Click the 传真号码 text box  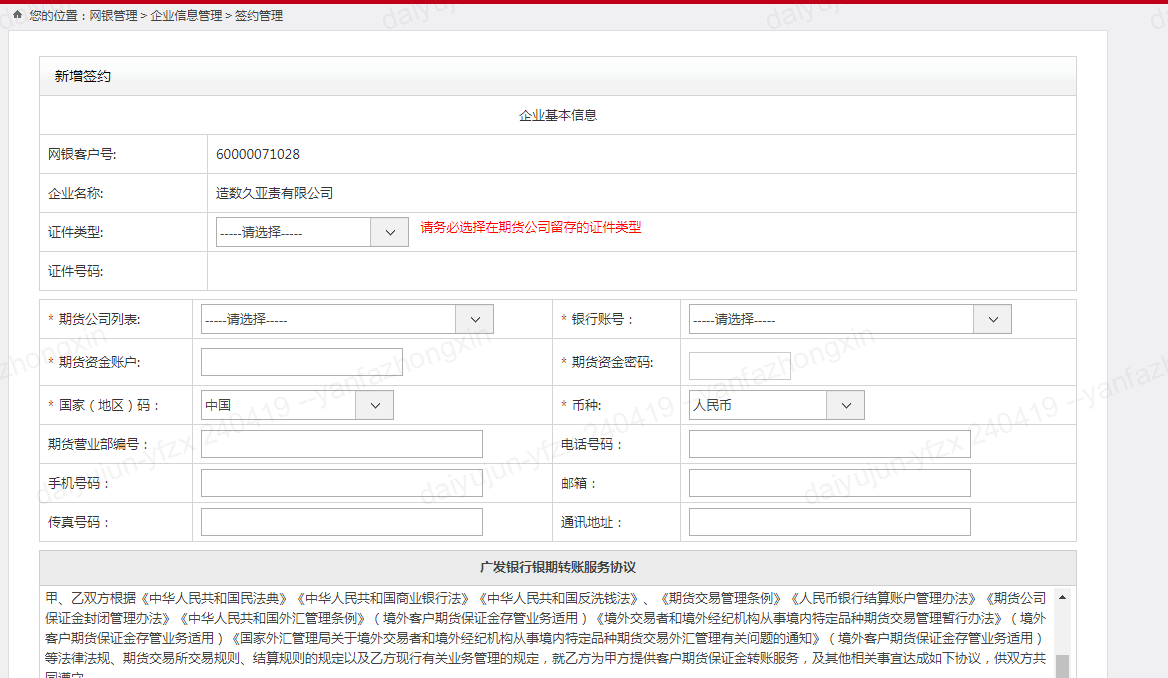click(341, 522)
